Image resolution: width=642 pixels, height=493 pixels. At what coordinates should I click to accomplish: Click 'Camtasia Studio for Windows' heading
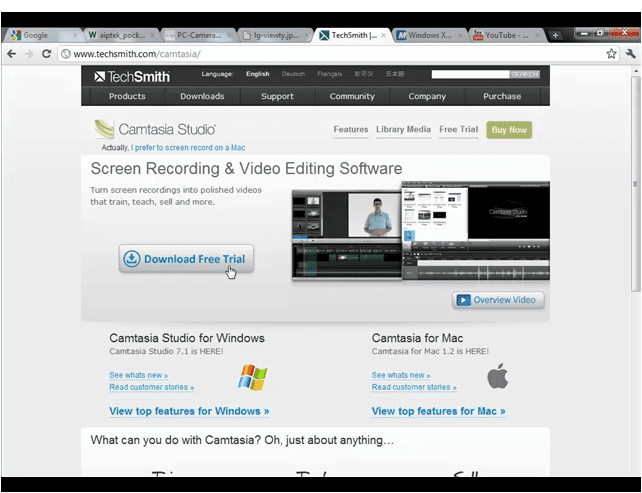(x=187, y=338)
